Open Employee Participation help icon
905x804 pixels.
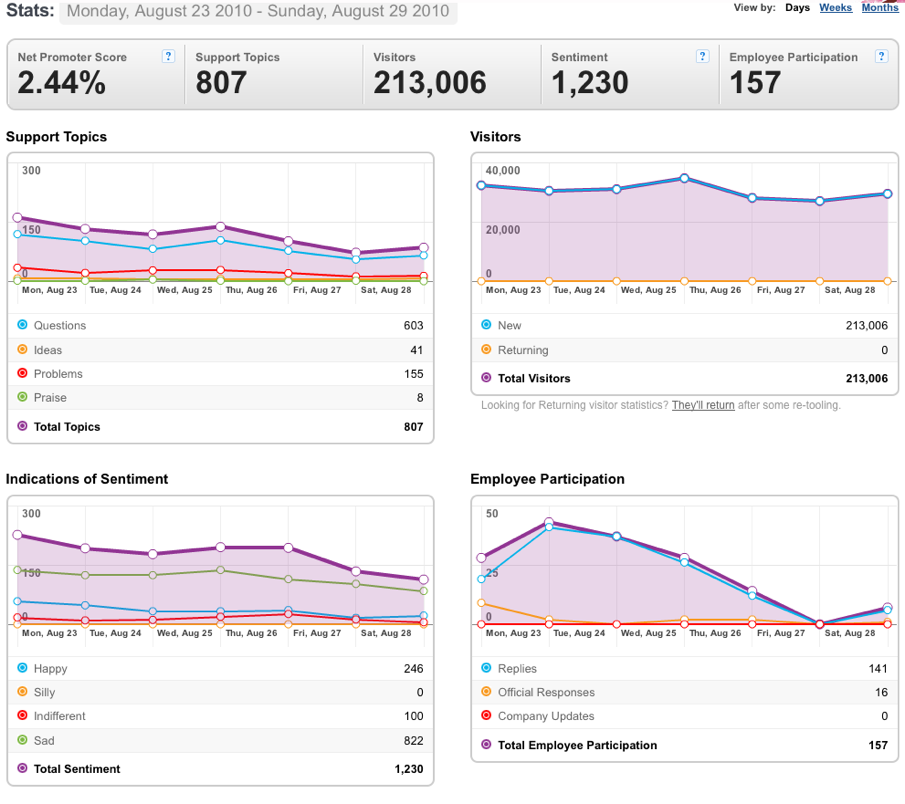881,56
